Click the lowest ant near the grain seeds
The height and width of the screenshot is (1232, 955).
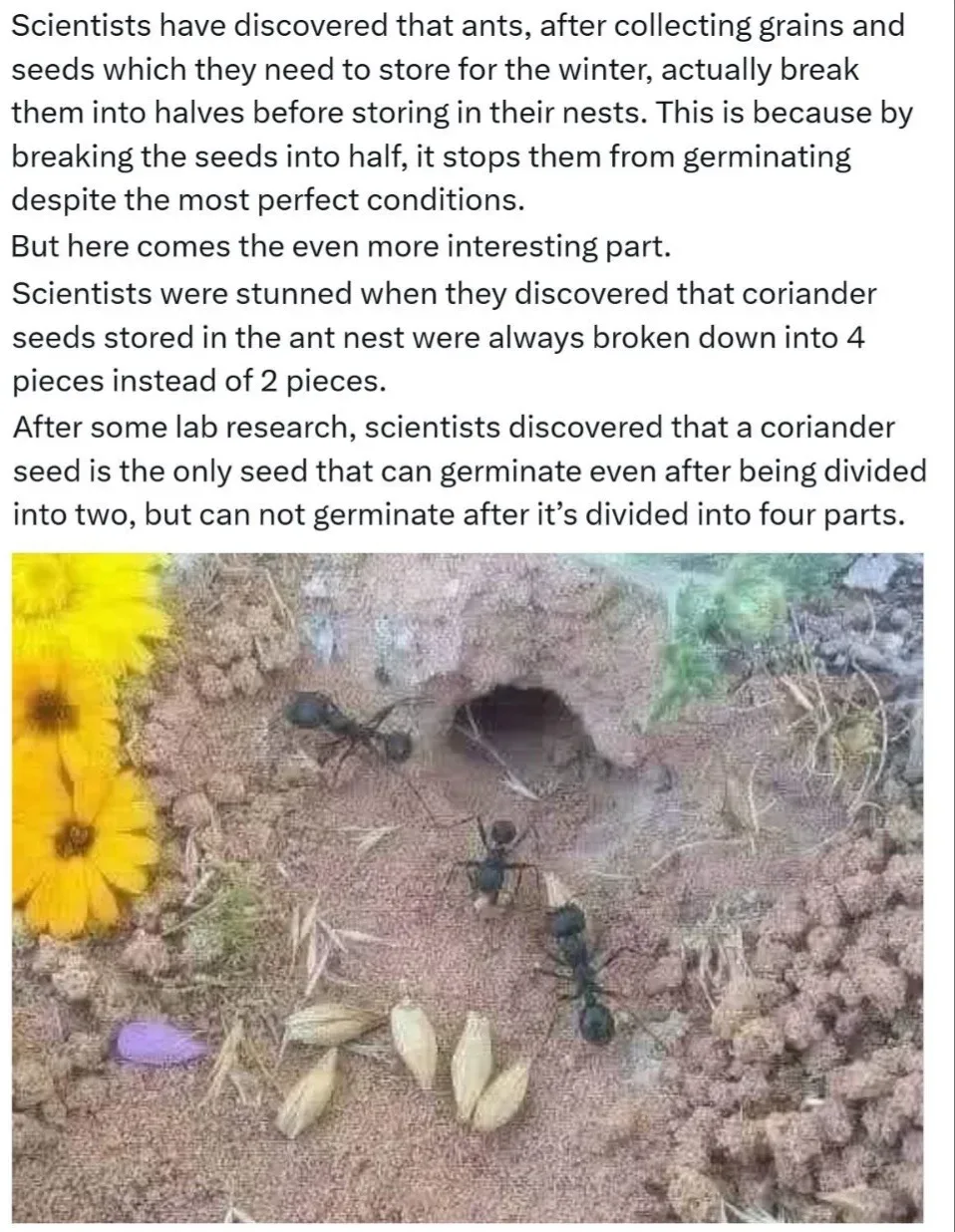[582, 974]
